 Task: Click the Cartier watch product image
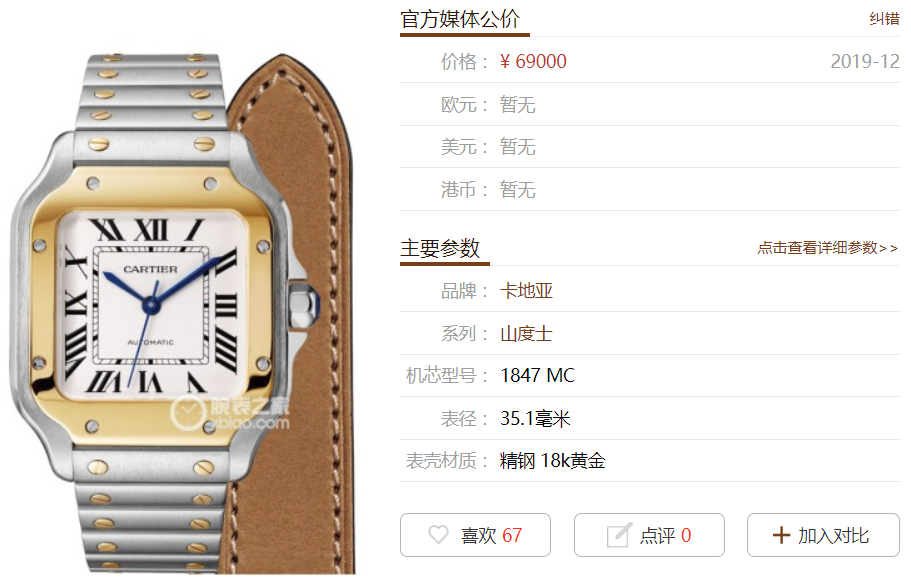tap(180, 314)
